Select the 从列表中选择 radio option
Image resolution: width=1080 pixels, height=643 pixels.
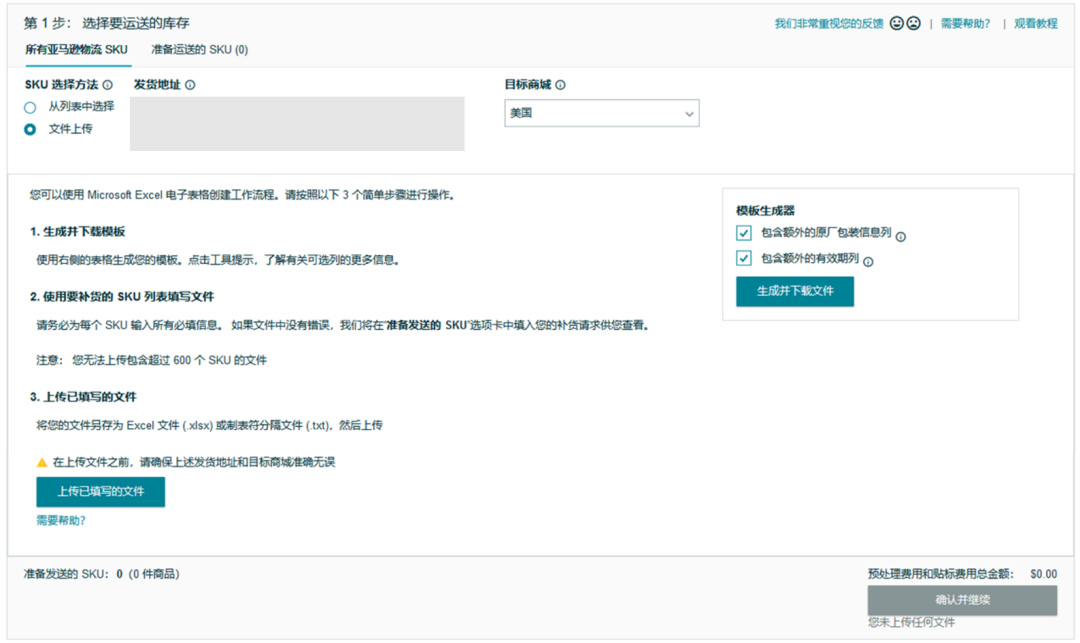[29, 109]
